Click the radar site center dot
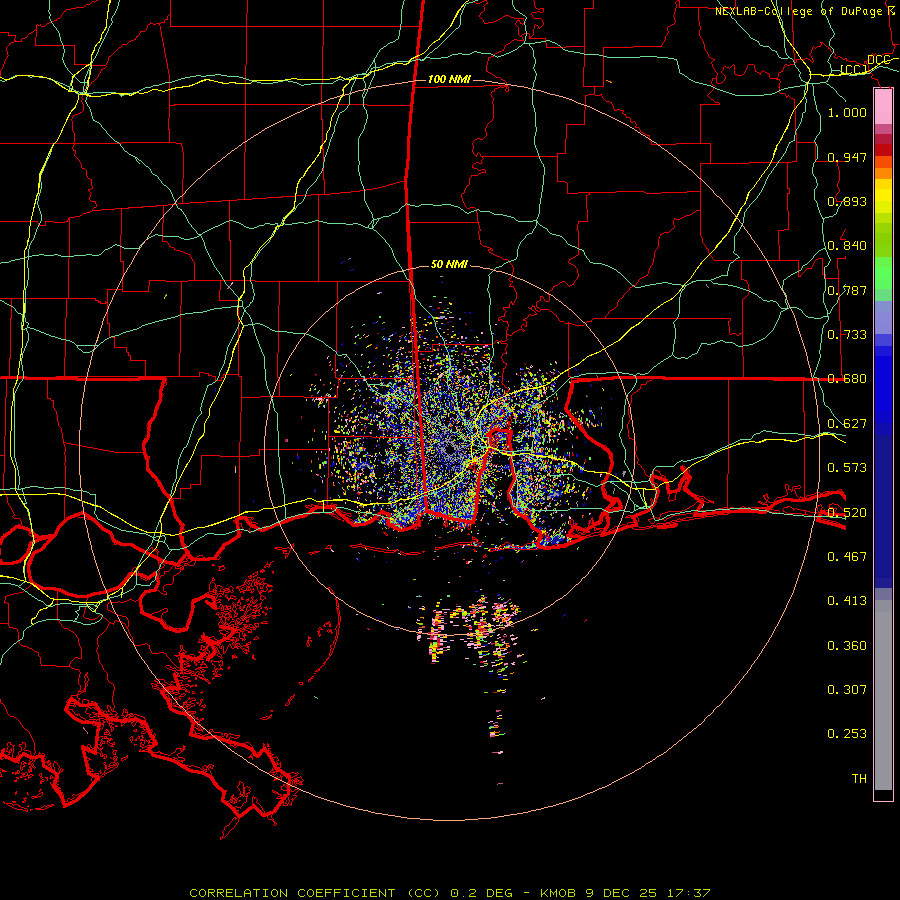This screenshot has height=900, width=900. coord(449,449)
